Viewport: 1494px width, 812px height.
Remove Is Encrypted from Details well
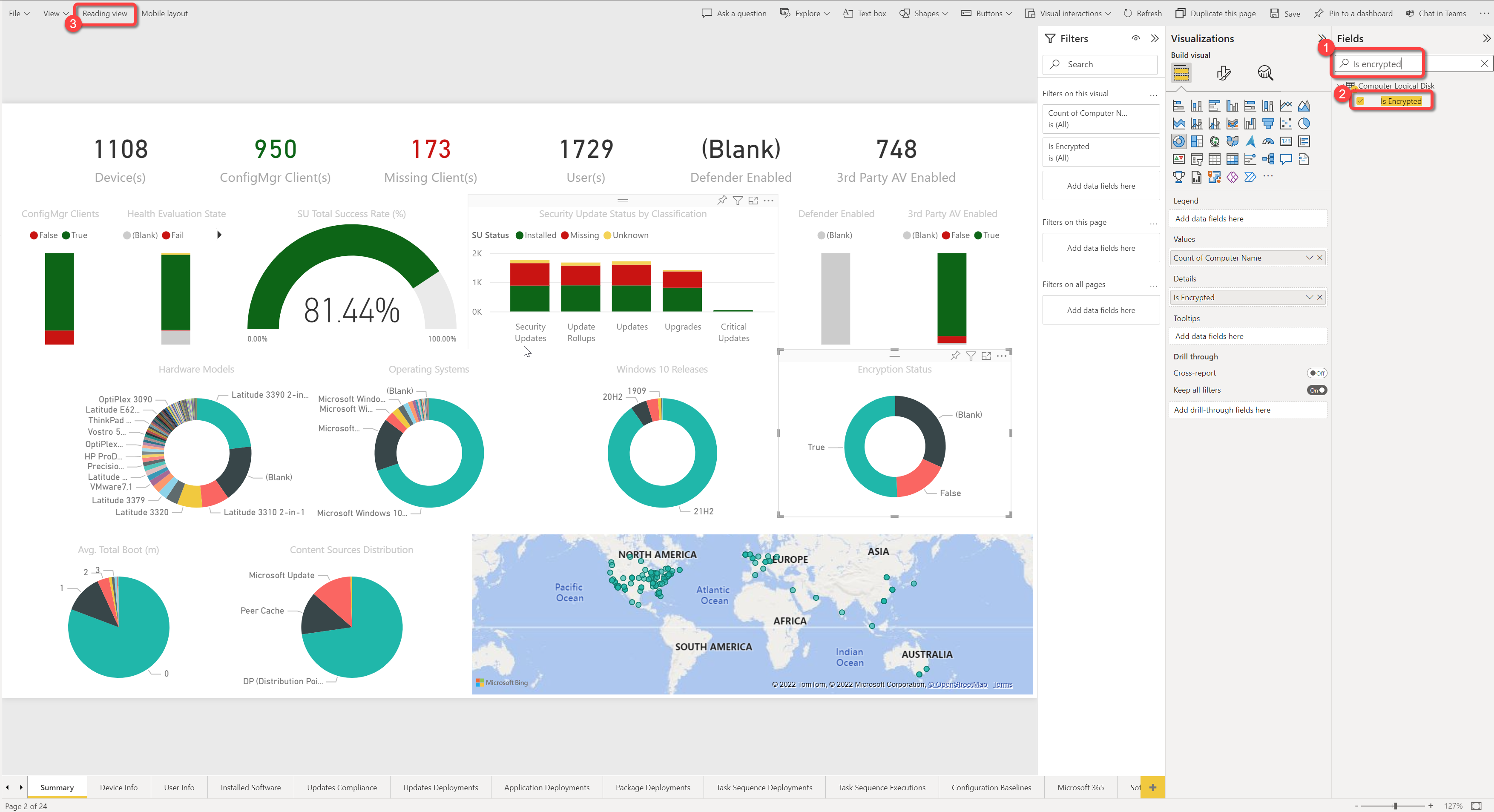(1320, 297)
